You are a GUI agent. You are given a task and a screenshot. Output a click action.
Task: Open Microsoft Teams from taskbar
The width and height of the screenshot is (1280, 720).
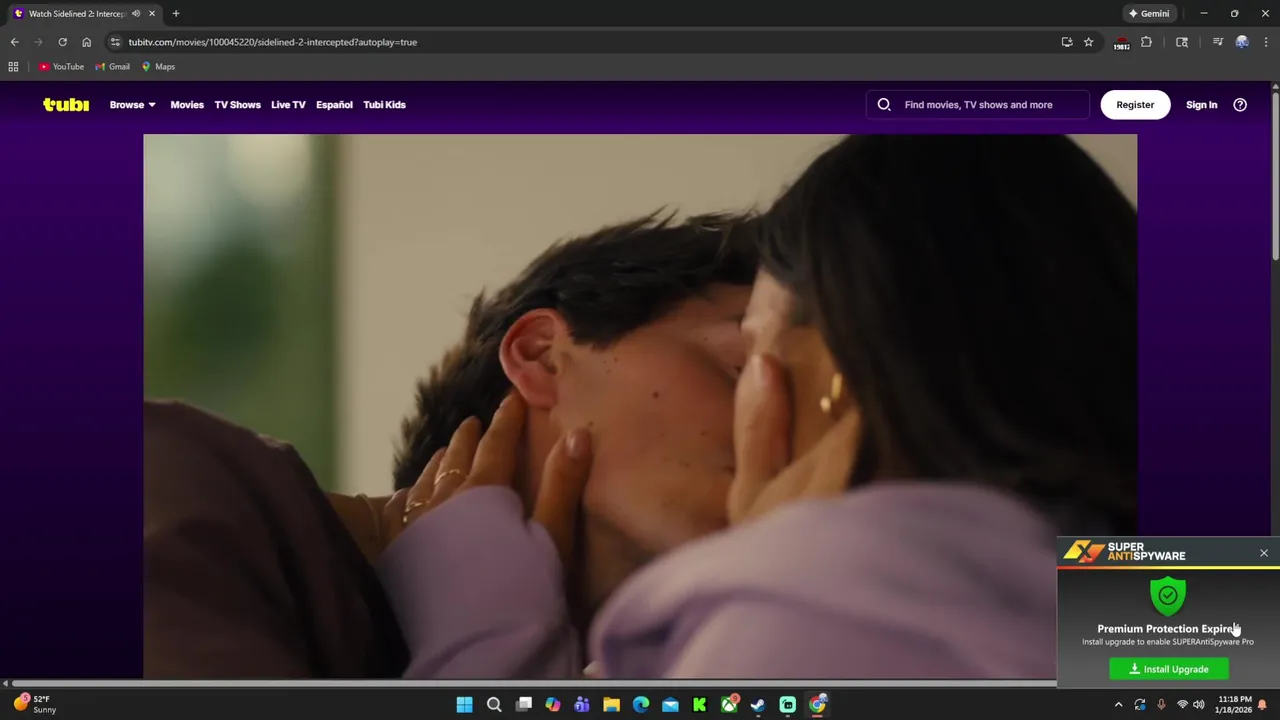click(582, 705)
